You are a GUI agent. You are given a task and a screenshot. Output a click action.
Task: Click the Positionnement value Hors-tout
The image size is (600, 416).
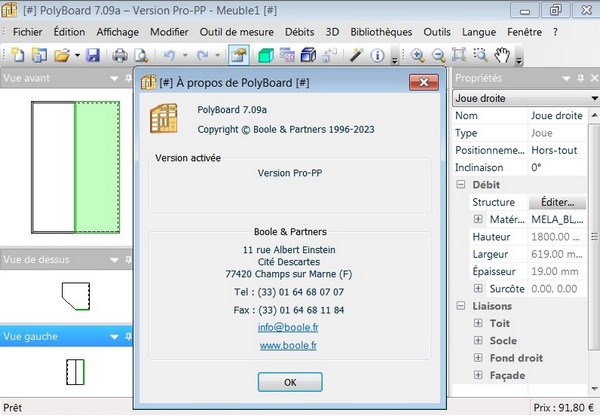(557, 150)
